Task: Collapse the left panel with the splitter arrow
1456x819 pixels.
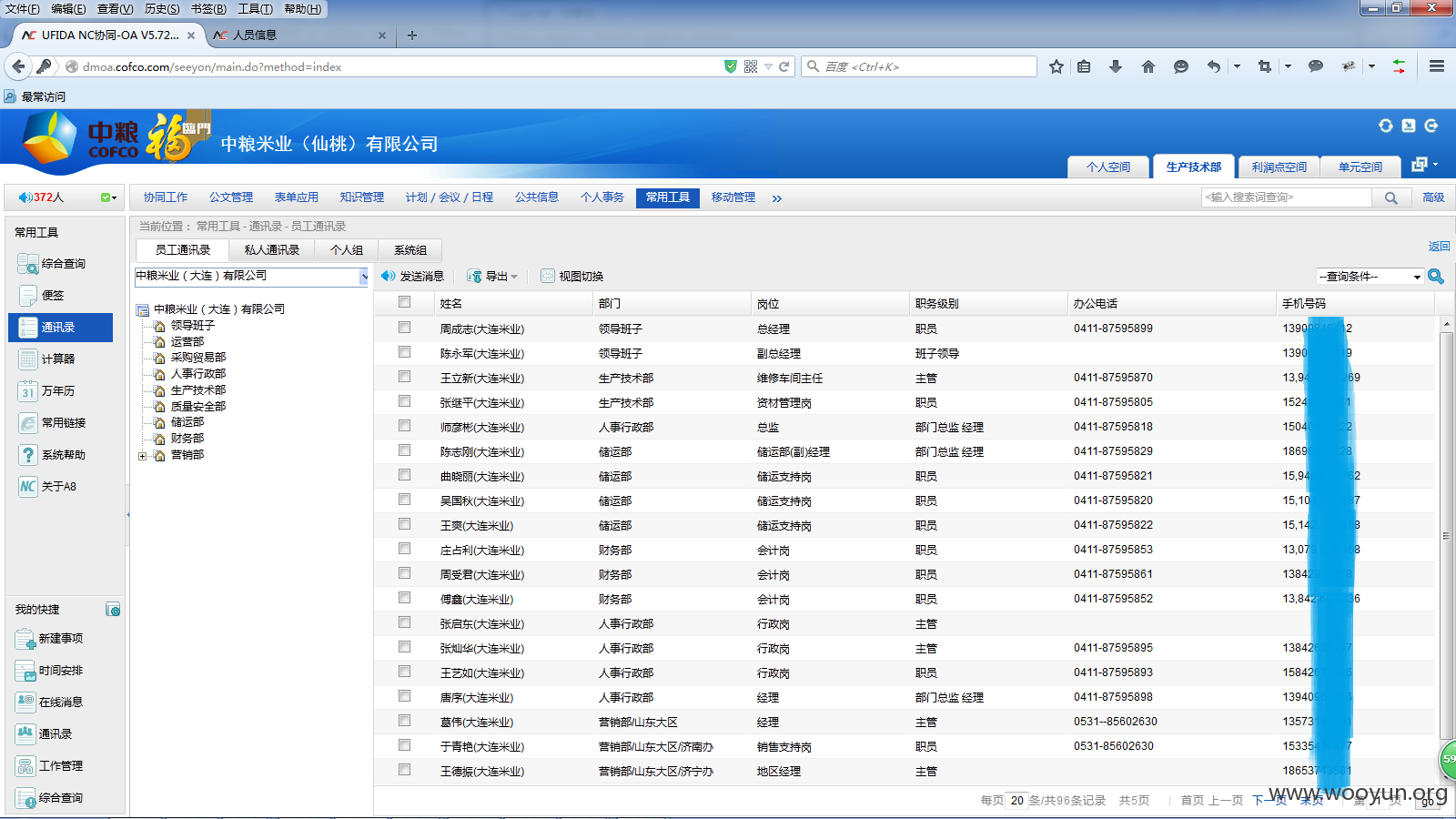Action: [x=127, y=515]
